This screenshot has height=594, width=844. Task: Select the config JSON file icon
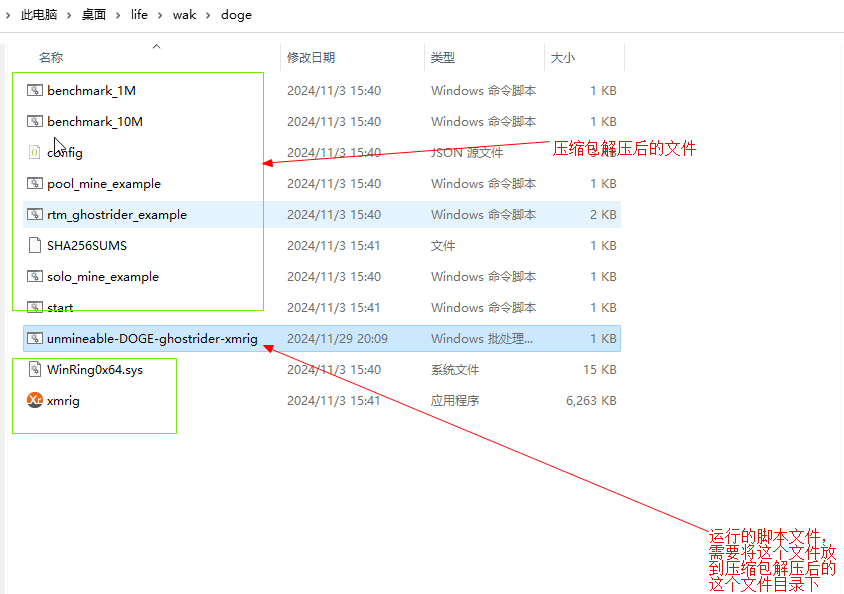pos(34,152)
